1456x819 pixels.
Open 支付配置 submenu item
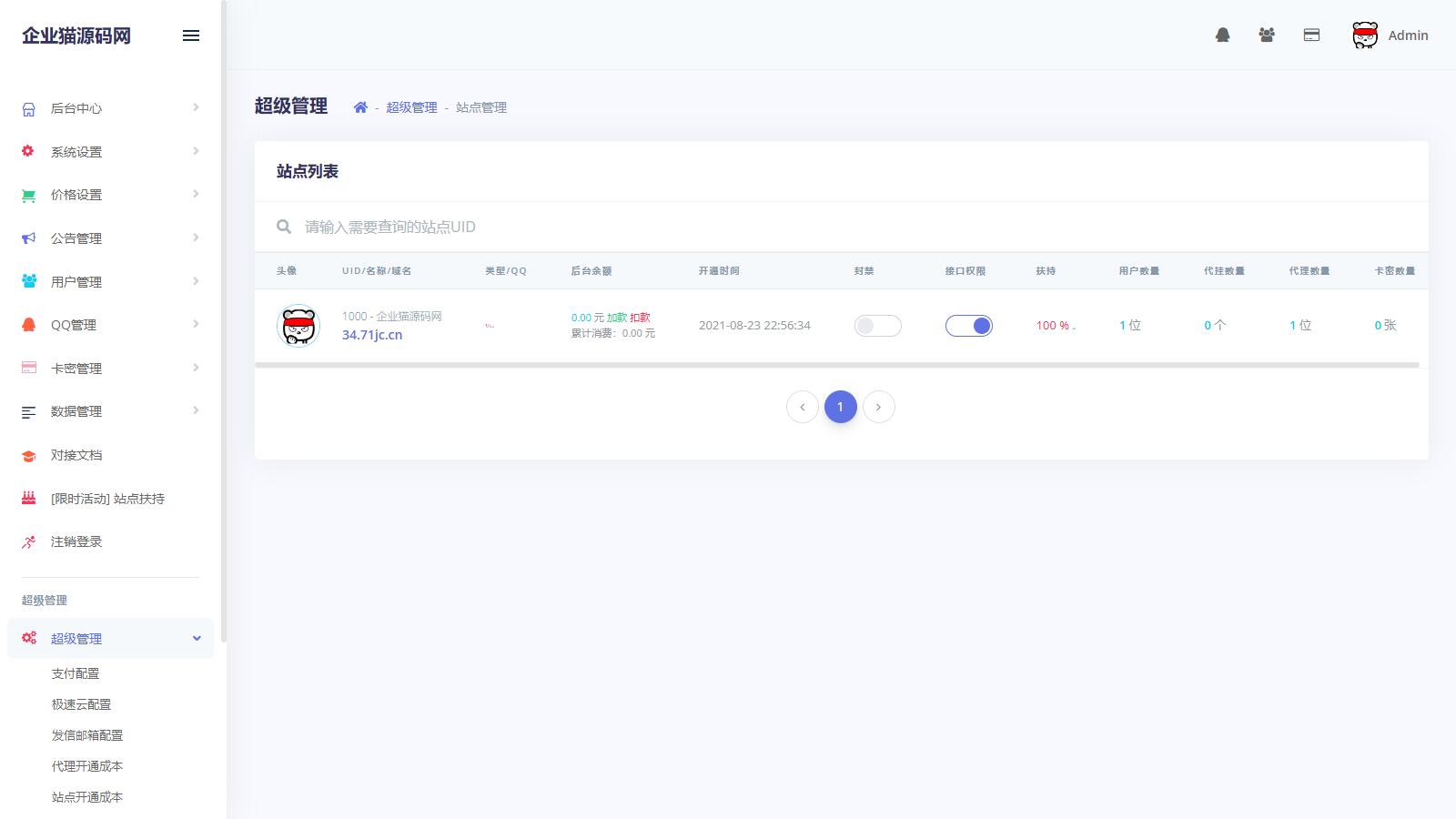point(76,673)
